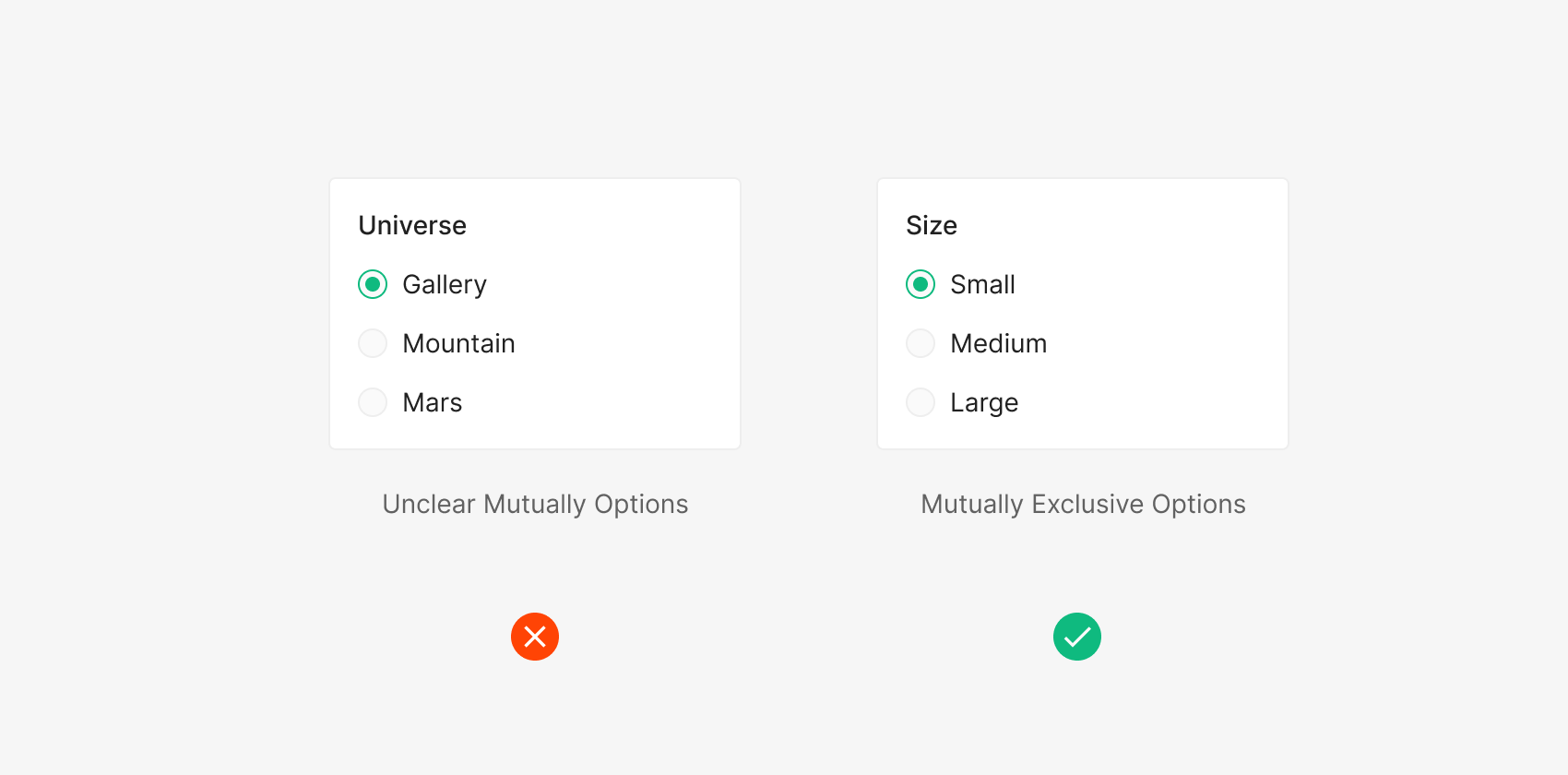The width and height of the screenshot is (1568, 775).
Task: Click the "Gallery" option label text
Action: [x=445, y=284]
